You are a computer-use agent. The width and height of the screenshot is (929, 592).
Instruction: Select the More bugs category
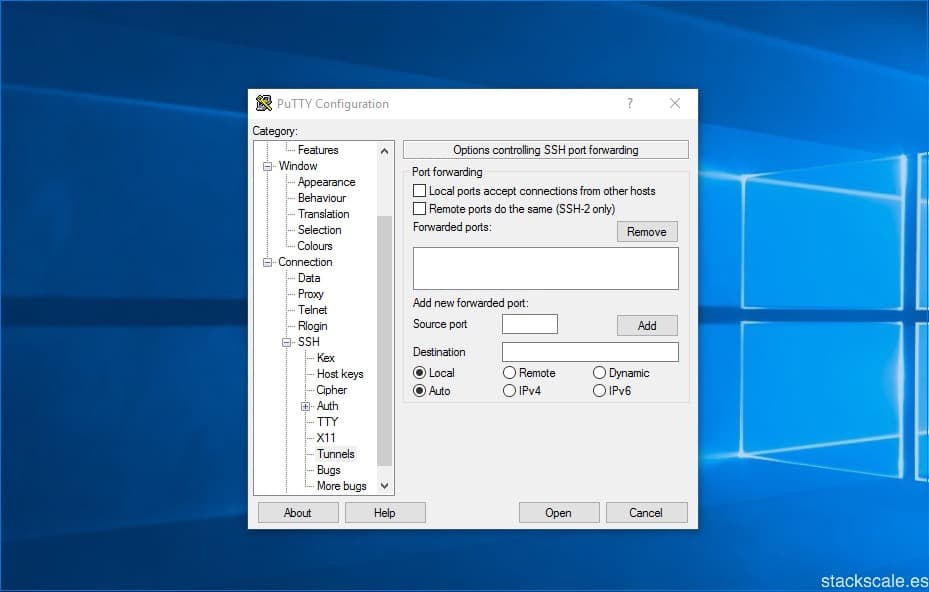tap(342, 486)
